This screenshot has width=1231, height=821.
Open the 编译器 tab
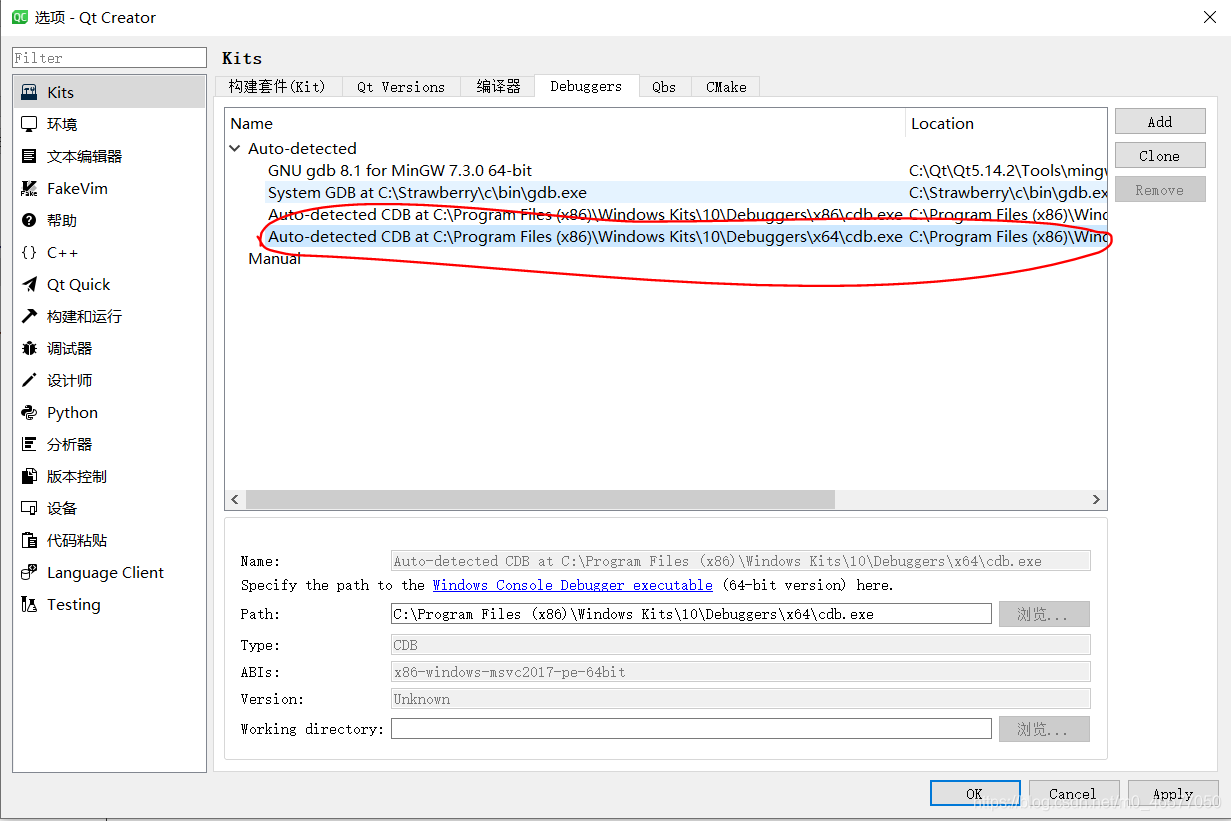498,87
